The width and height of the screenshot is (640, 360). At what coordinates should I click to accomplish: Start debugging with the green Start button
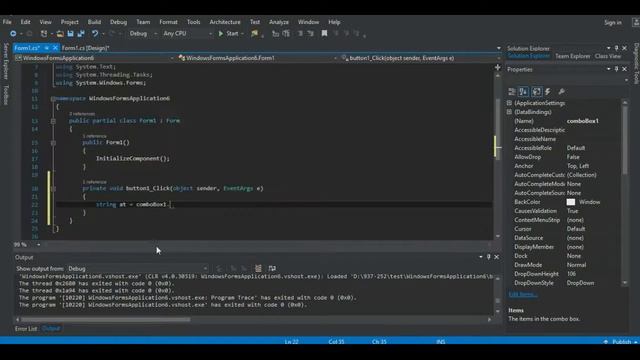pos(229,33)
